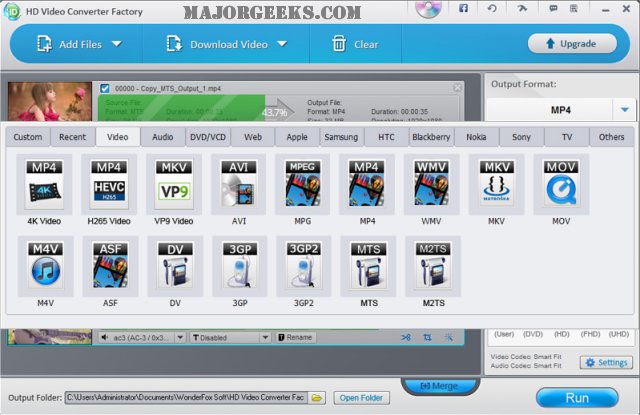The width and height of the screenshot is (640, 415).
Task: Select the DV camcorder format
Action: click(175, 266)
